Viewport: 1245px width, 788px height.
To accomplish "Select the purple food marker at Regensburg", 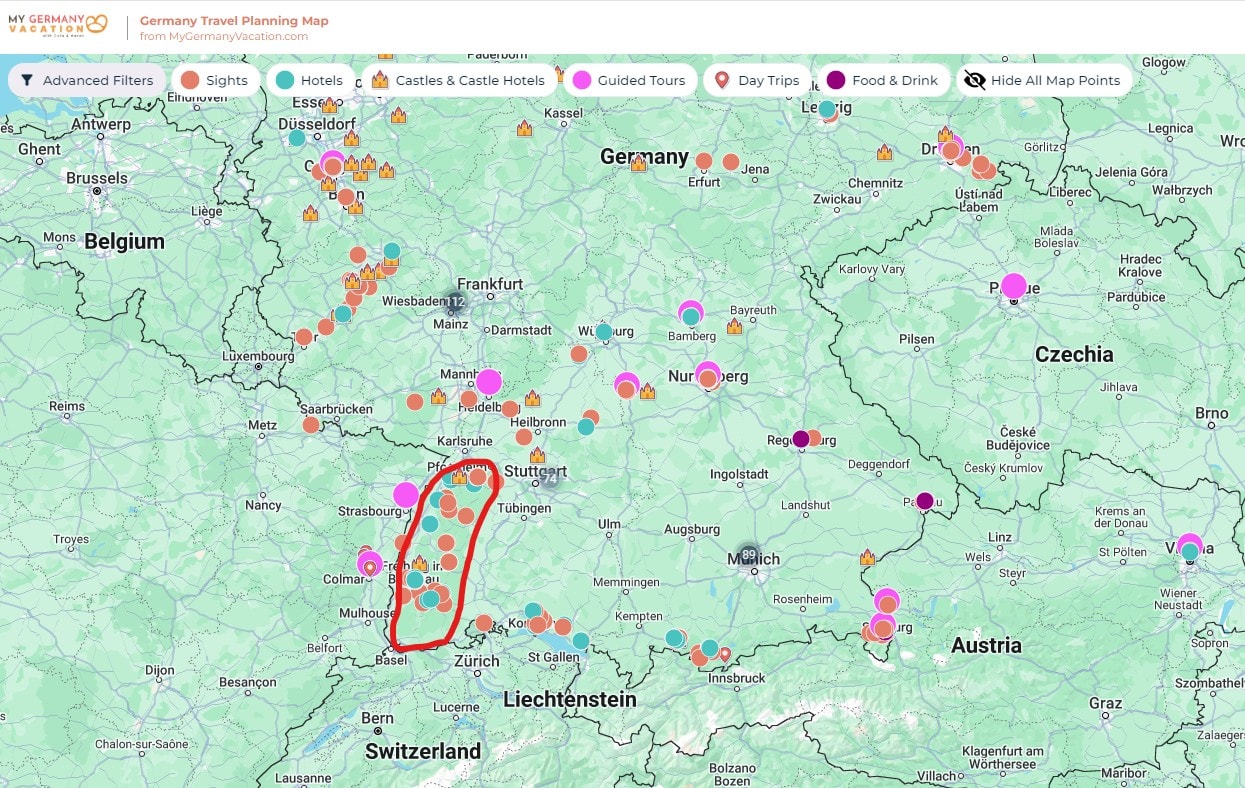I will pyautogui.click(x=800, y=439).
